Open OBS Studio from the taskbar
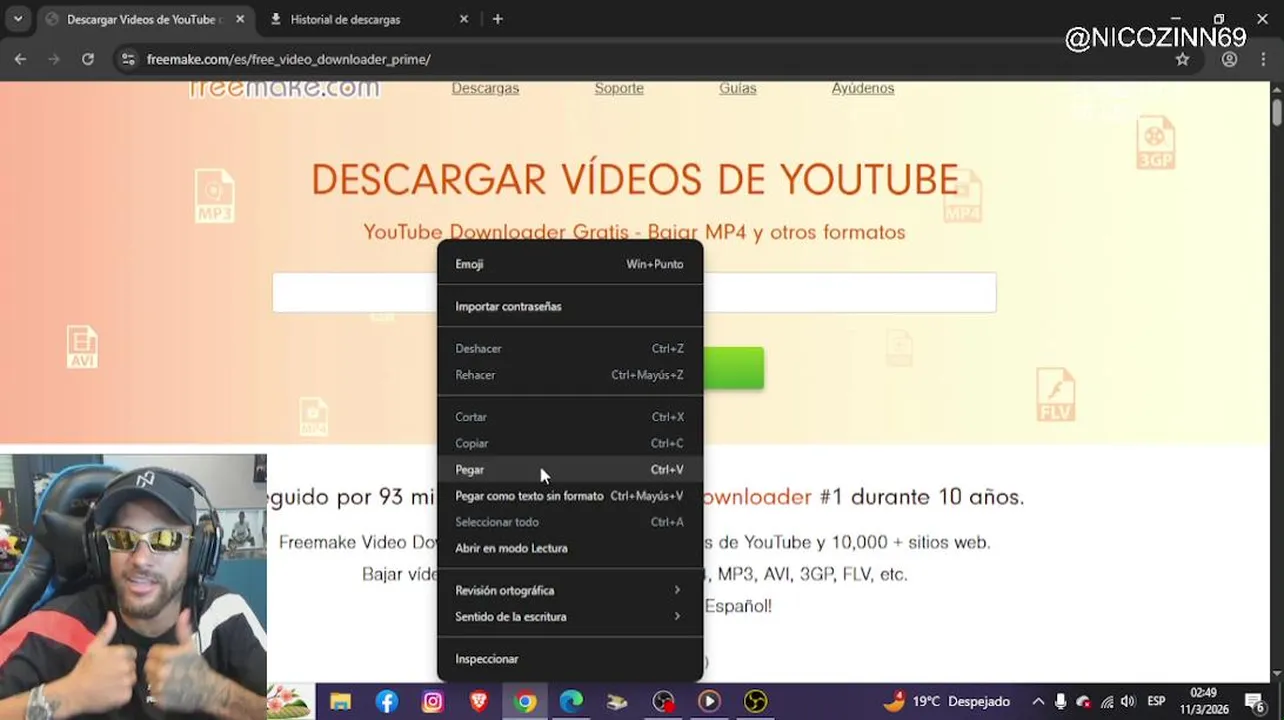Image resolution: width=1284 pixels, height=720 pixels. (x=755, y=702)
